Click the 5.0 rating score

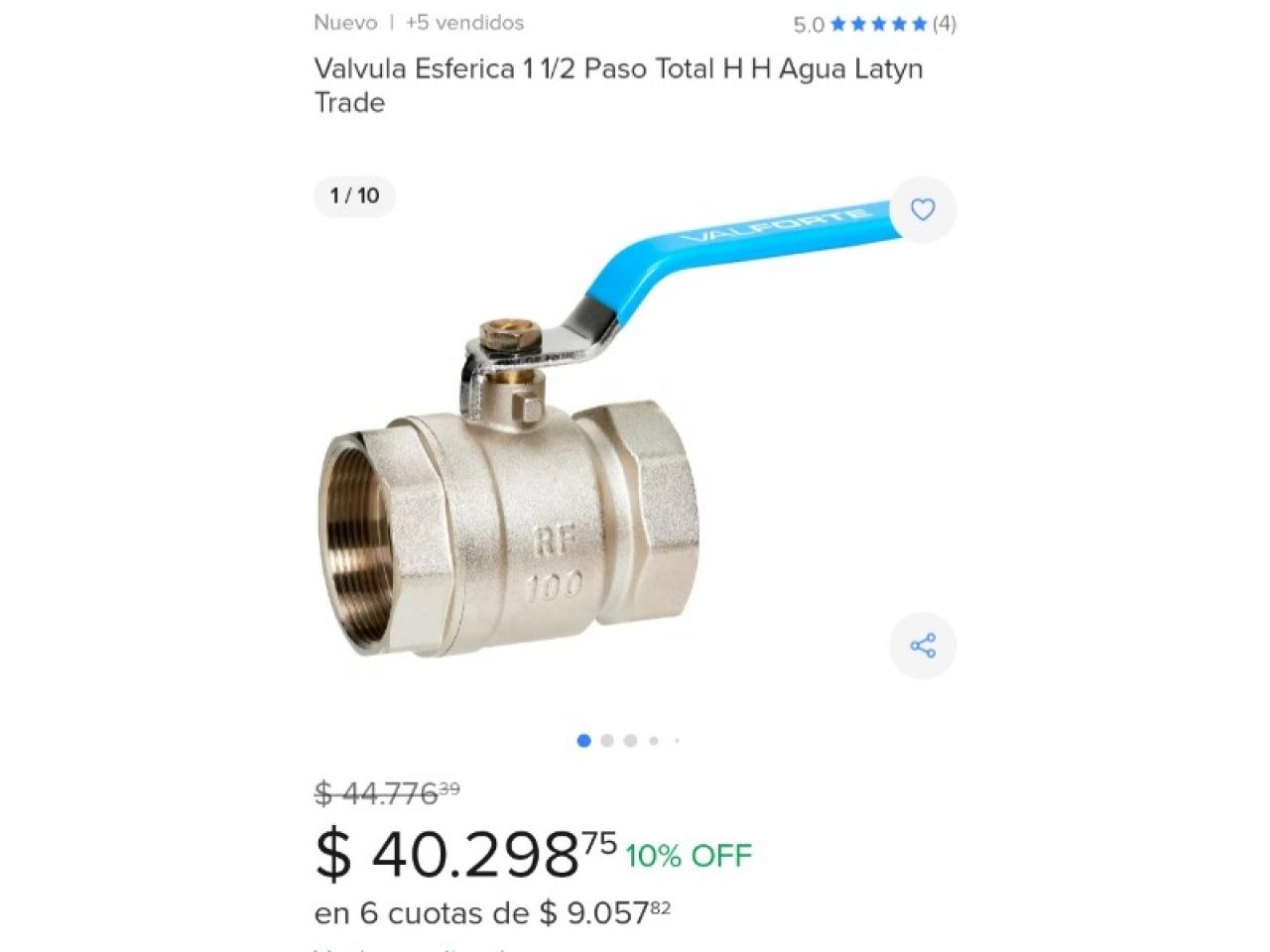(809, 25)
